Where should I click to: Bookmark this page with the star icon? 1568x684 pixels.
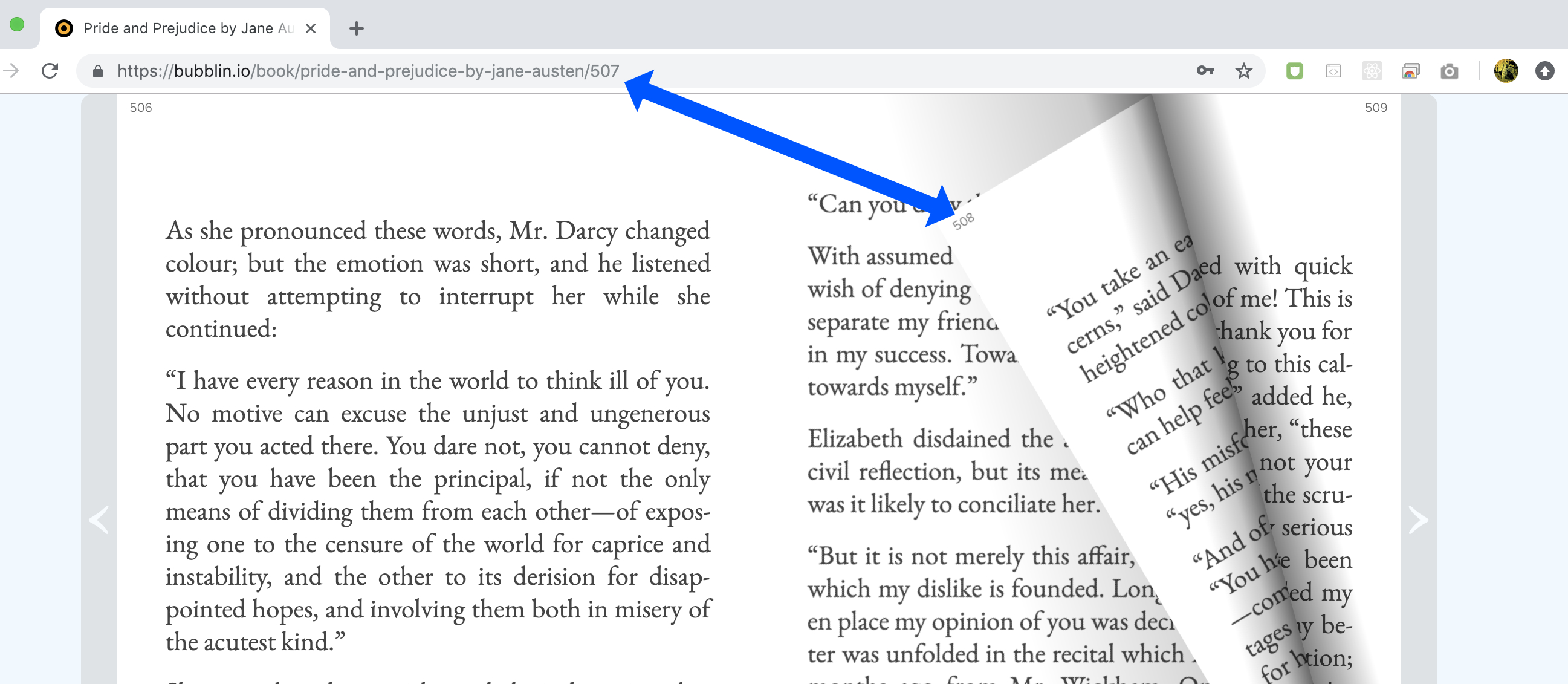[1243, 71]
